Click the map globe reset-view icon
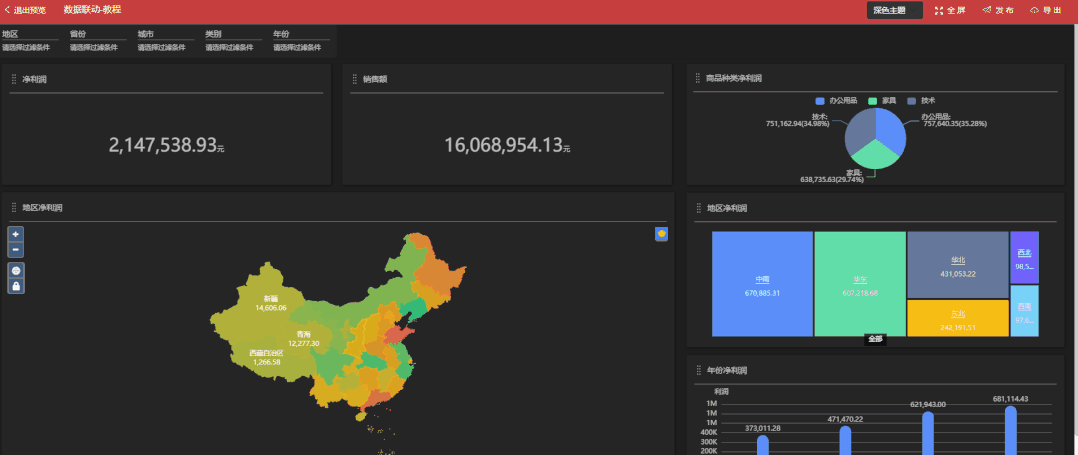The image size is (1078, 455). (16, 271)
